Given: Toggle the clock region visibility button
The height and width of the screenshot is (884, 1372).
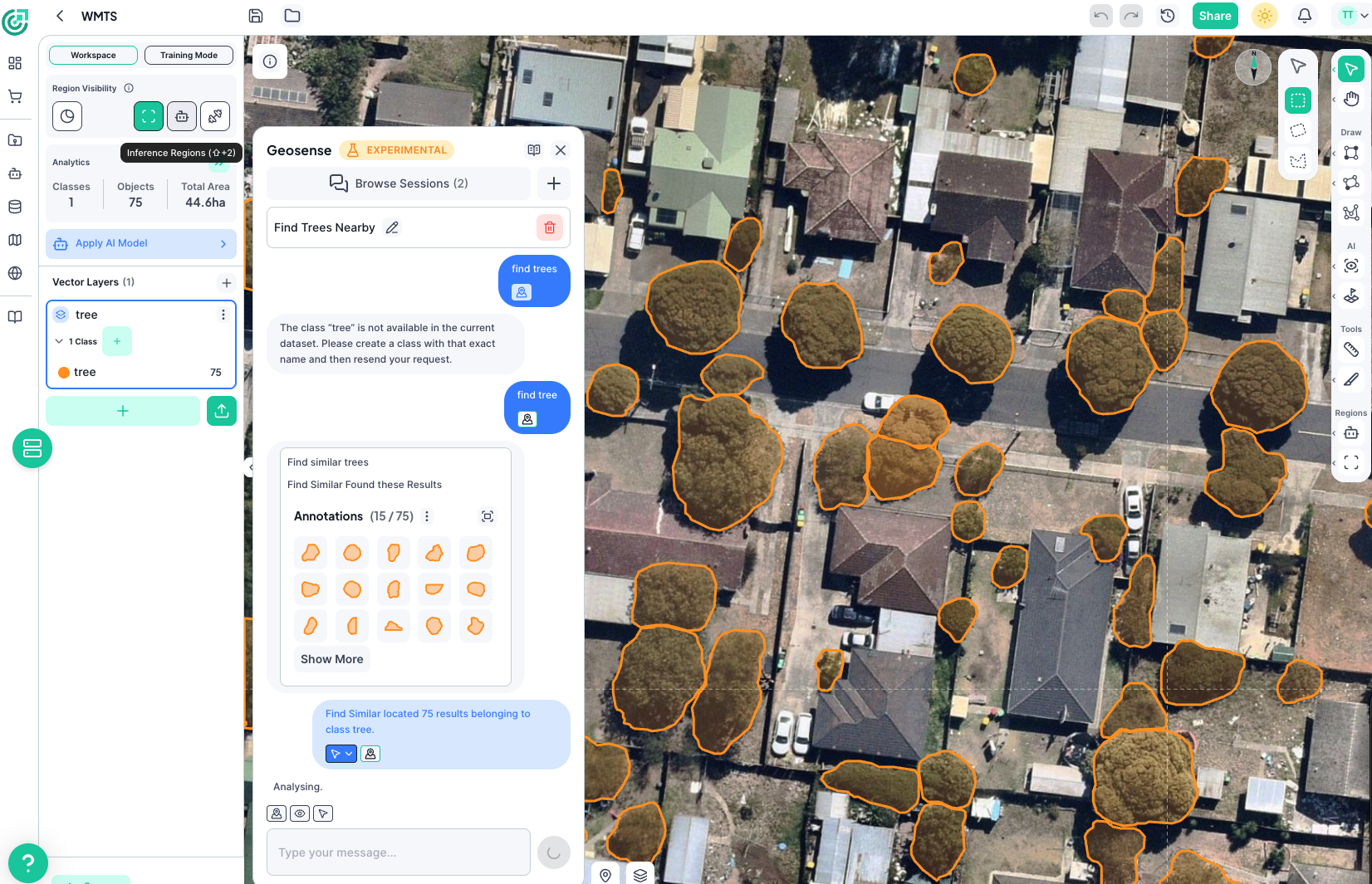Looking at the screenshot, I should [67, 116].
